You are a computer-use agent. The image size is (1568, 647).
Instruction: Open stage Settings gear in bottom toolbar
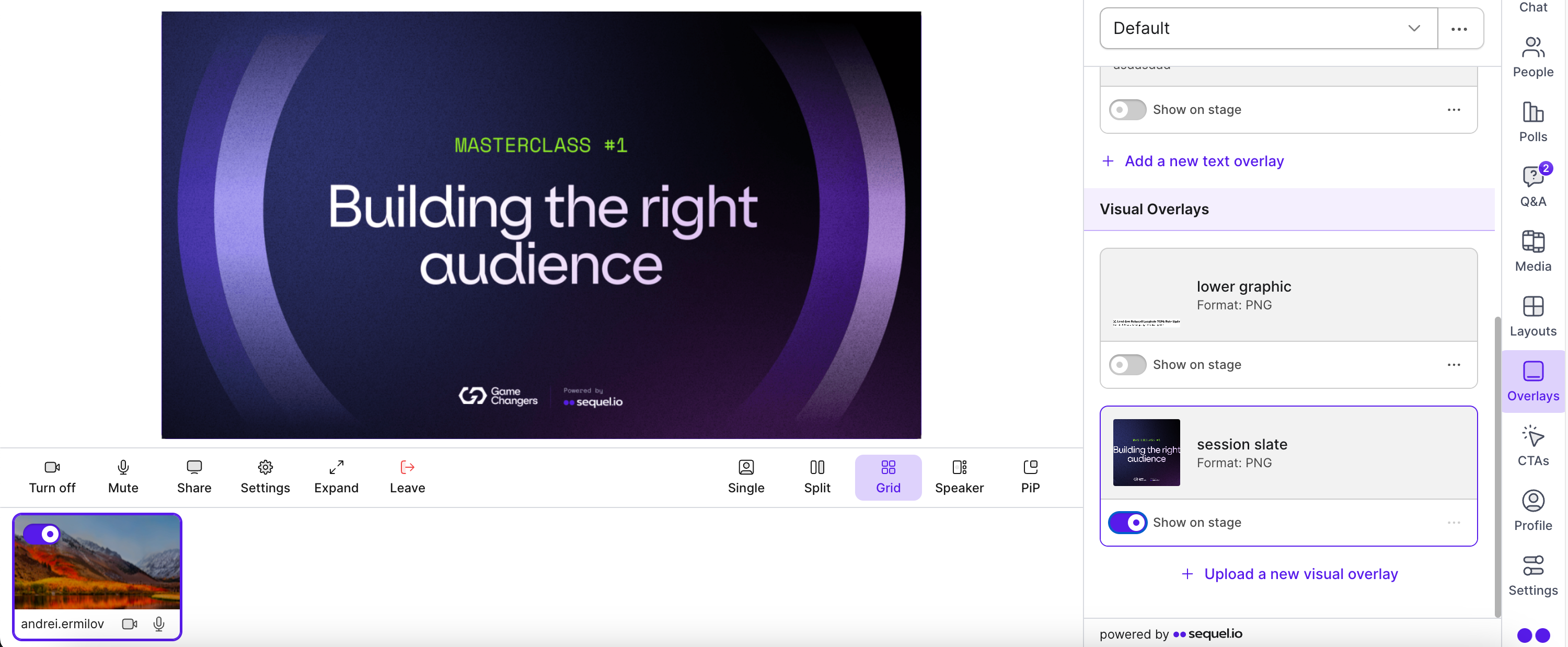pos(266,477)
